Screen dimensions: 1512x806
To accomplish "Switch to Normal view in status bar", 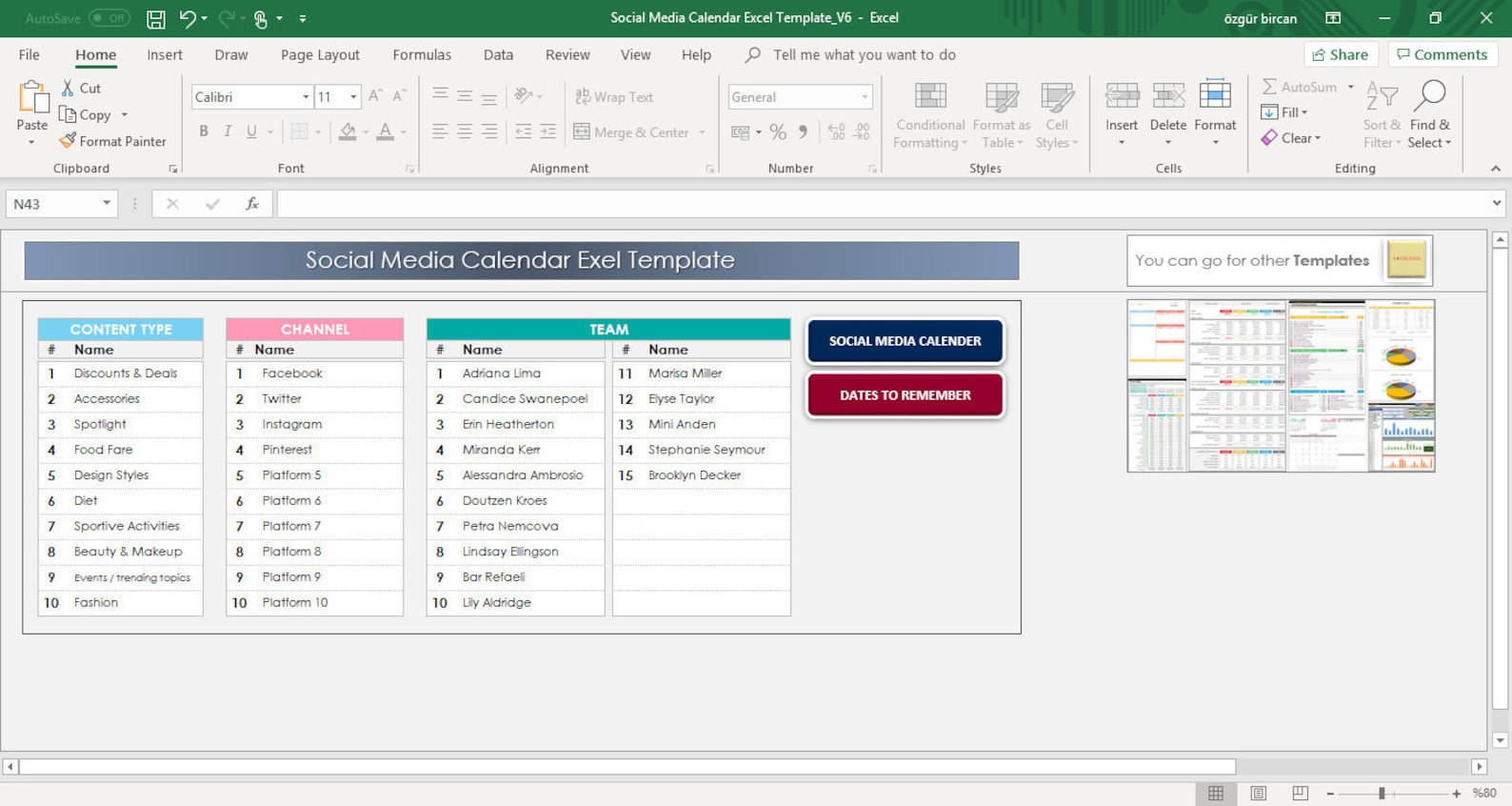I will pos(1216,793).
